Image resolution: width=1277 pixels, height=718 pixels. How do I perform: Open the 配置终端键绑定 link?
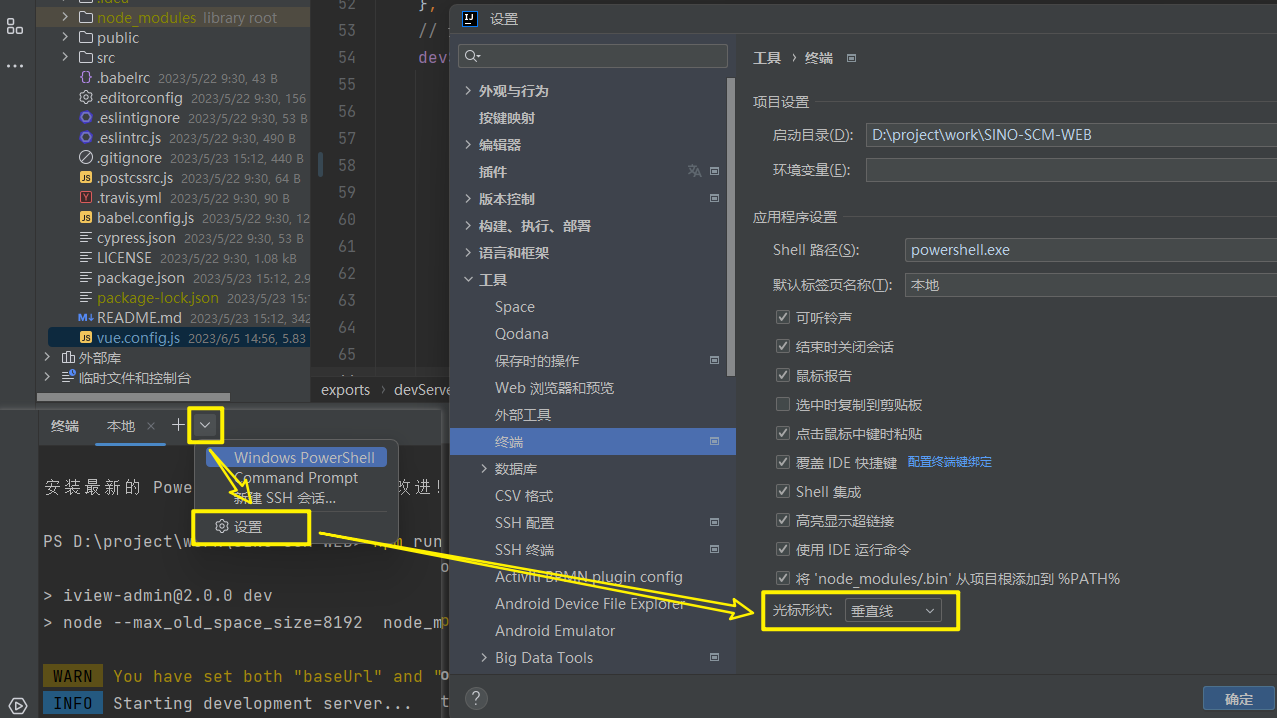pos(949,462)
